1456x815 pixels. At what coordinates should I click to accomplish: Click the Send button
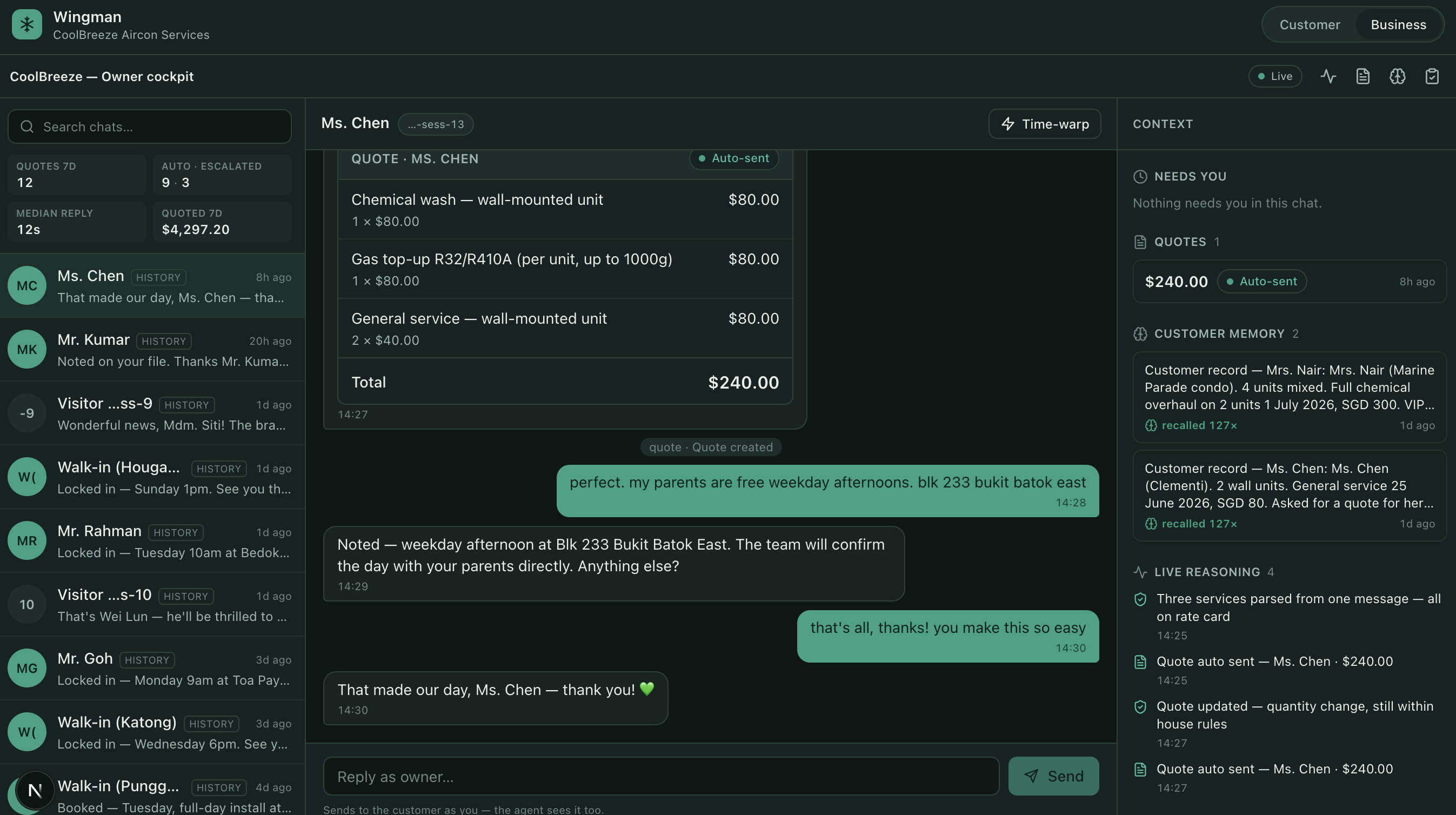(1053, 776)
